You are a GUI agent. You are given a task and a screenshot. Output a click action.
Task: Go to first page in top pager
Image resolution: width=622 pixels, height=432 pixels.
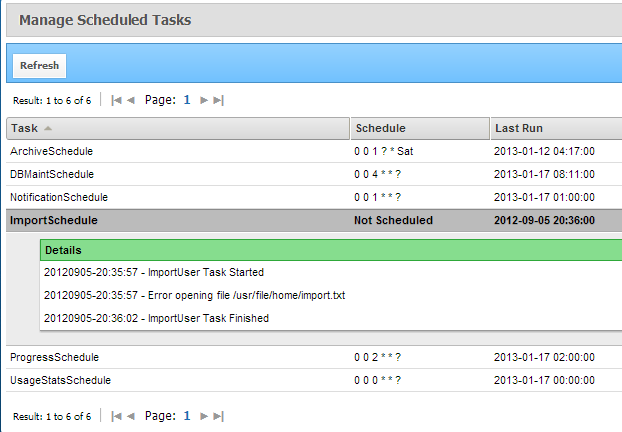(x=116, y=100)
